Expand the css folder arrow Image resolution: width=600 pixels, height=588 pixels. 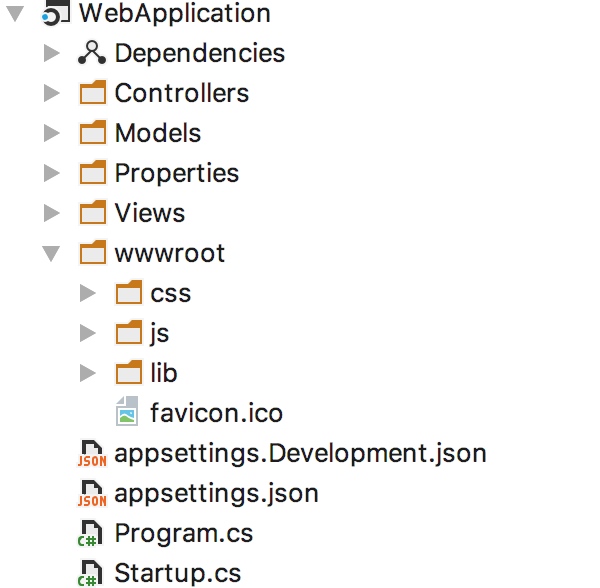(88, 293)
